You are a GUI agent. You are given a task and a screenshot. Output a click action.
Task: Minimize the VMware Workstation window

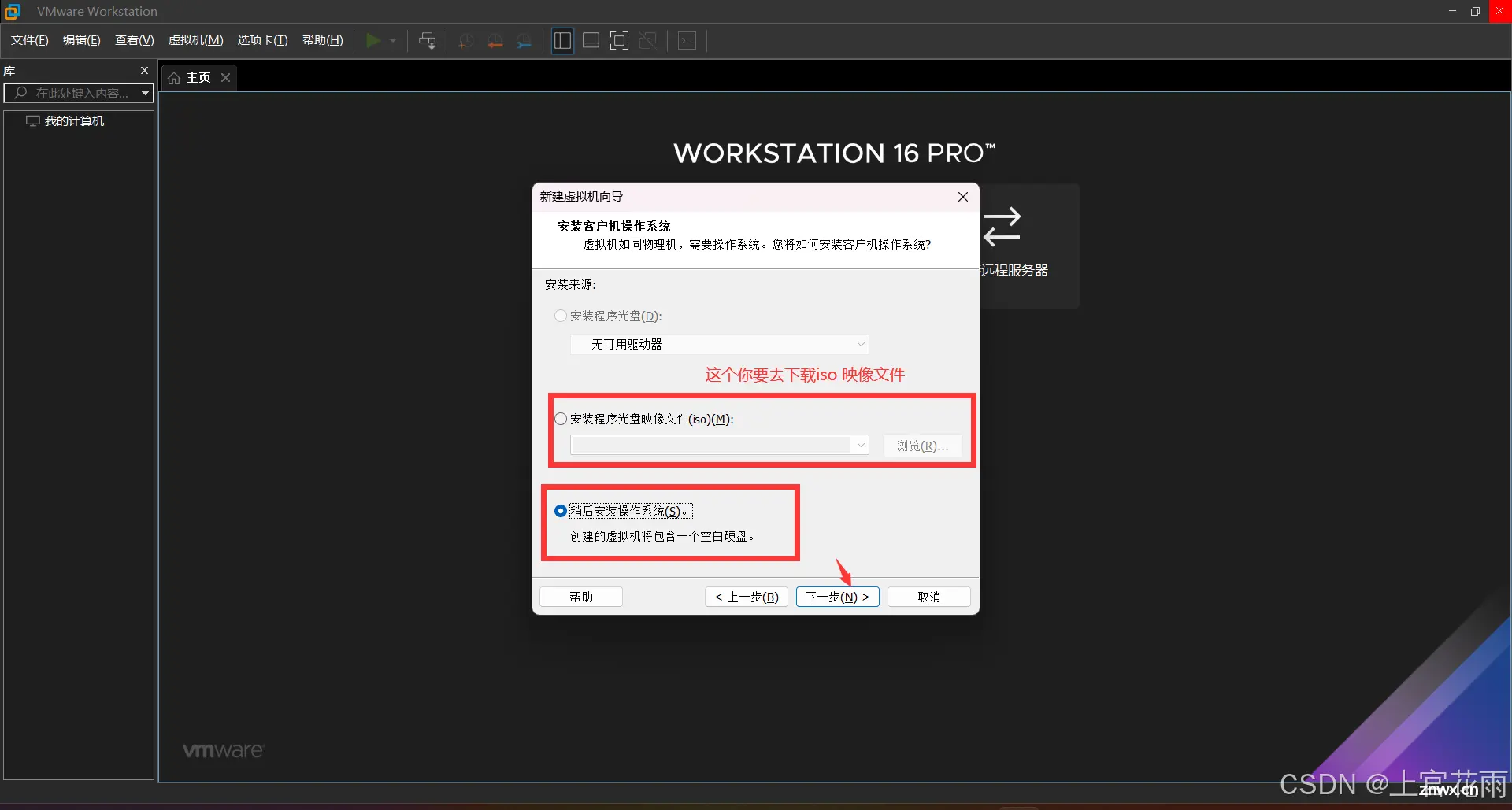click(1452, 11)
